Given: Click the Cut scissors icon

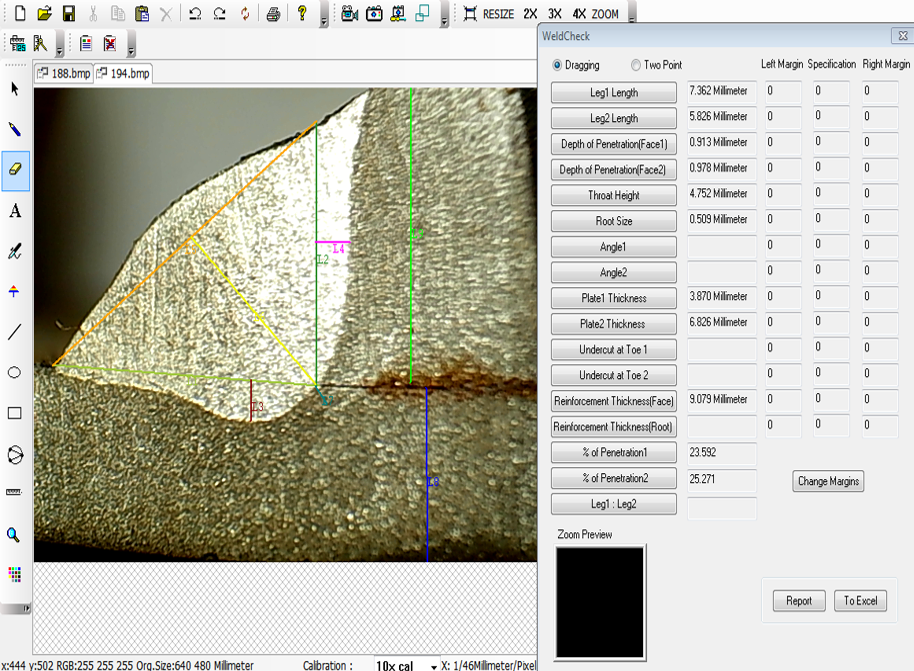Looking at the screenshot, I should [x=93, y=13].
